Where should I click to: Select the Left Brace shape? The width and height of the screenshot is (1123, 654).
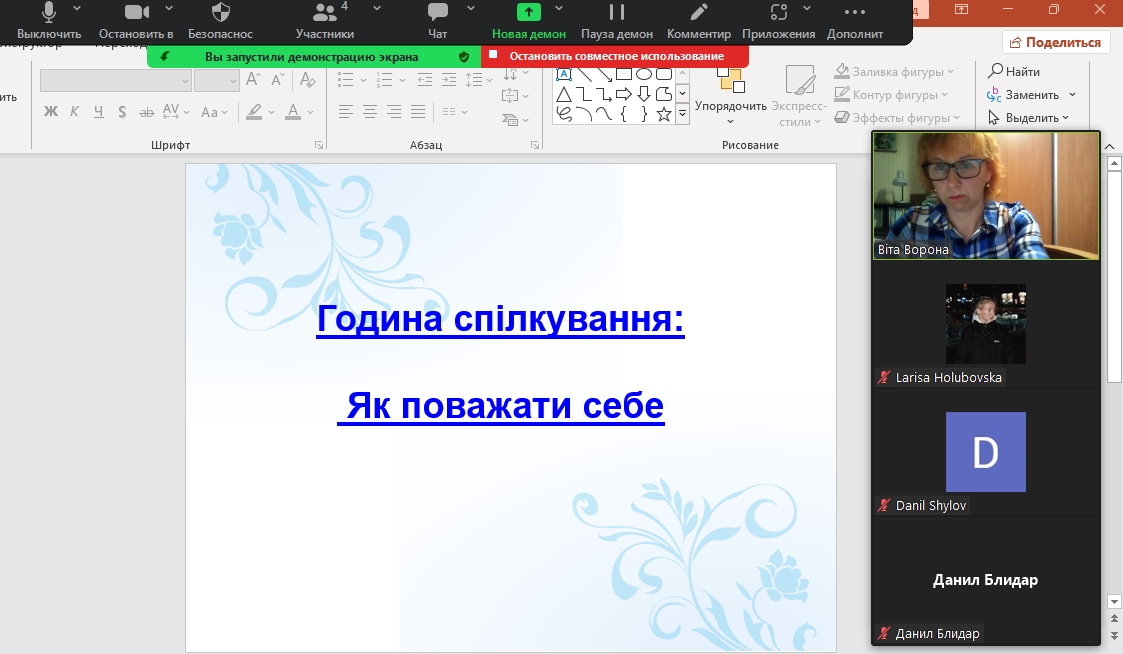pyautogui.click(x=624, y=114)
